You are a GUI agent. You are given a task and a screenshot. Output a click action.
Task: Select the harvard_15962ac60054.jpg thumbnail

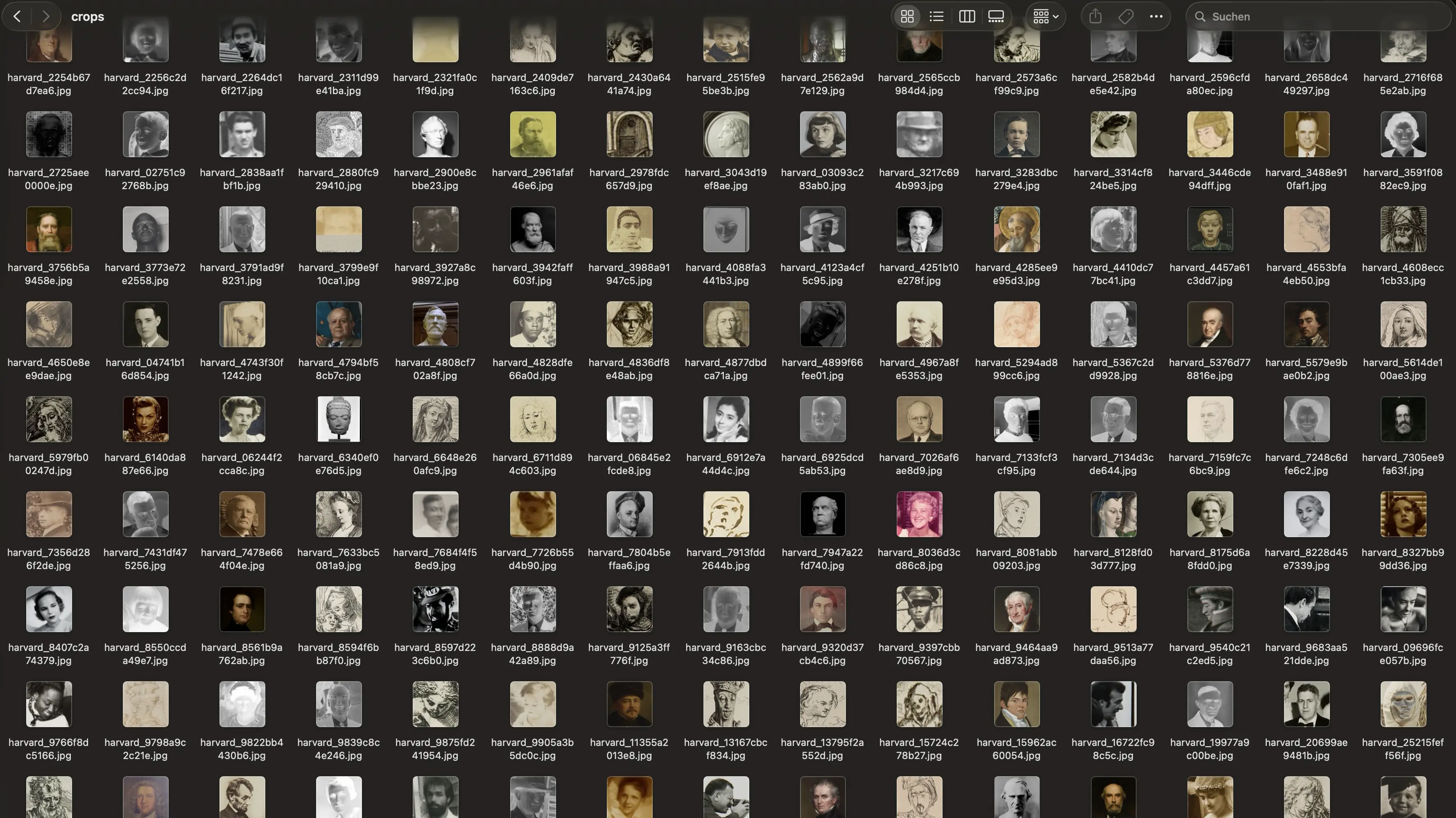pyautogui.click(x=1016, y=704)
